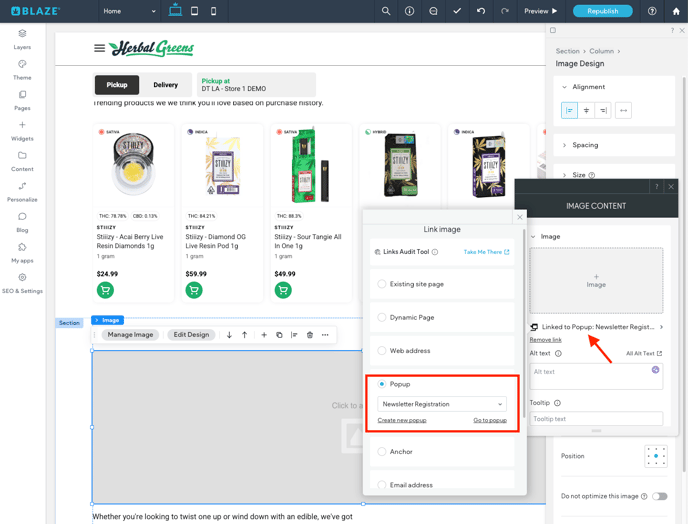
Task: Open the Theme panel
Action: [22, 69]
